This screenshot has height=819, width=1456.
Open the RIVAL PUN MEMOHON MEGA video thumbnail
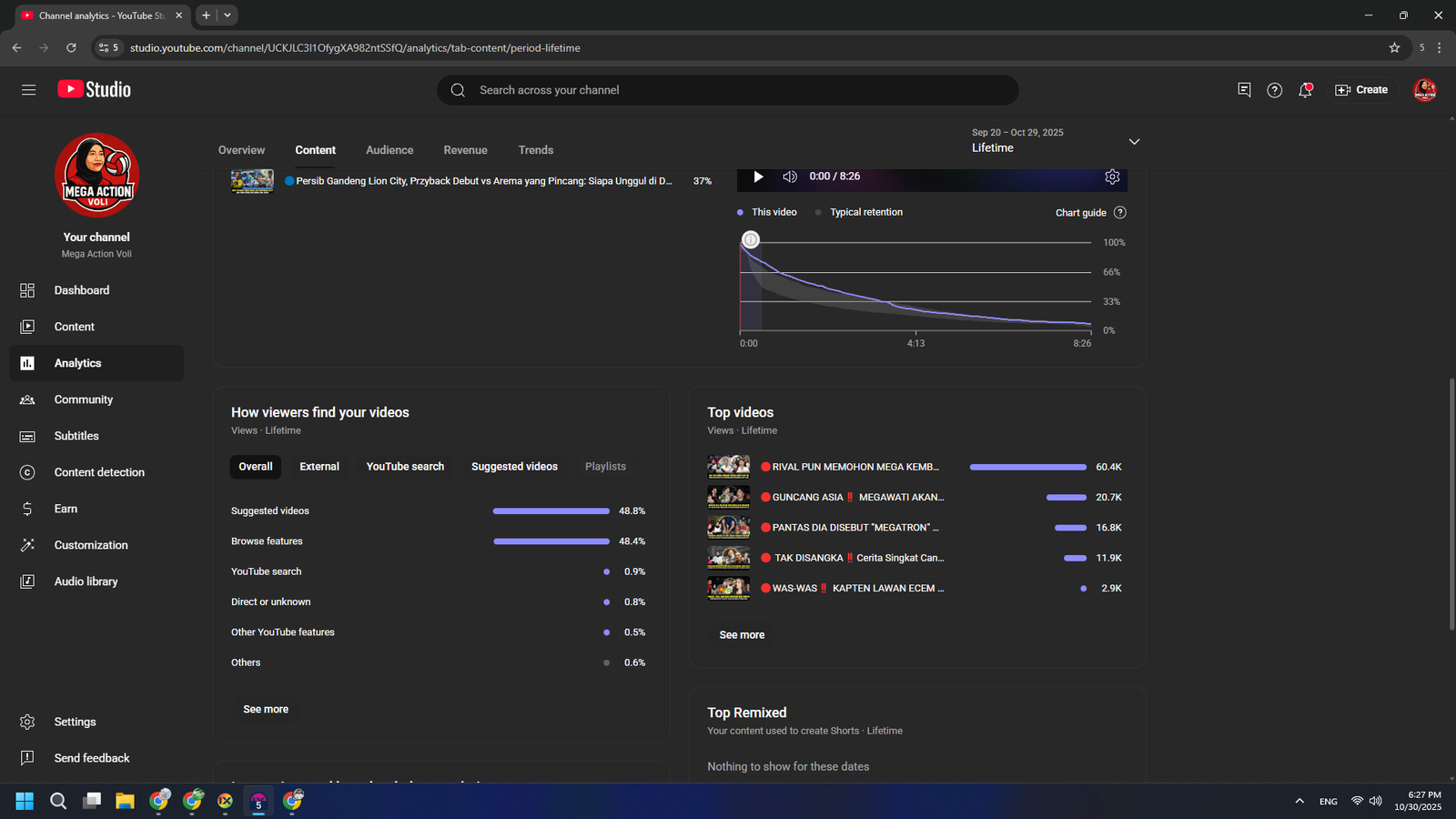point(729,467)
